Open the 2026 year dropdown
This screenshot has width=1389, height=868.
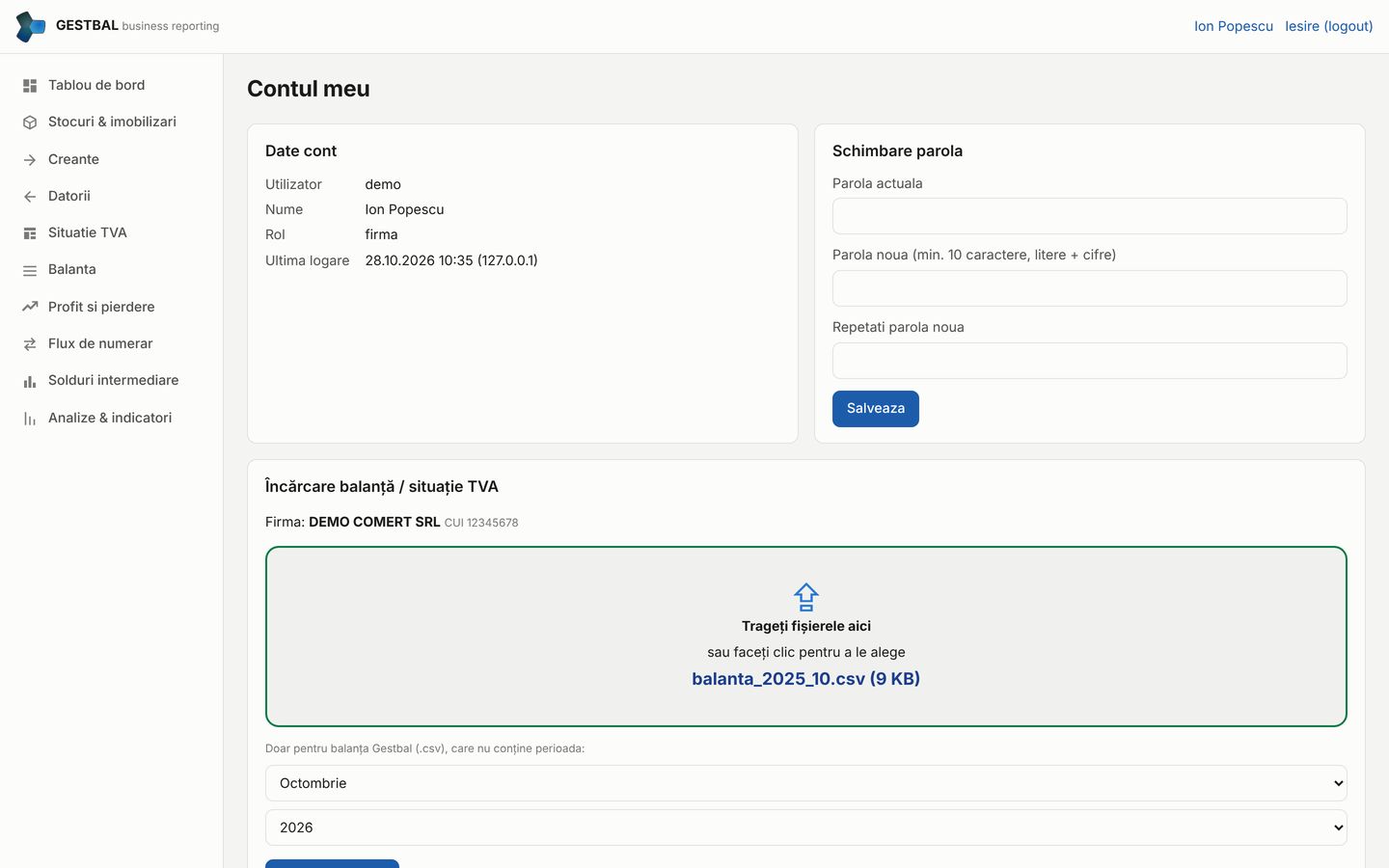806,827
